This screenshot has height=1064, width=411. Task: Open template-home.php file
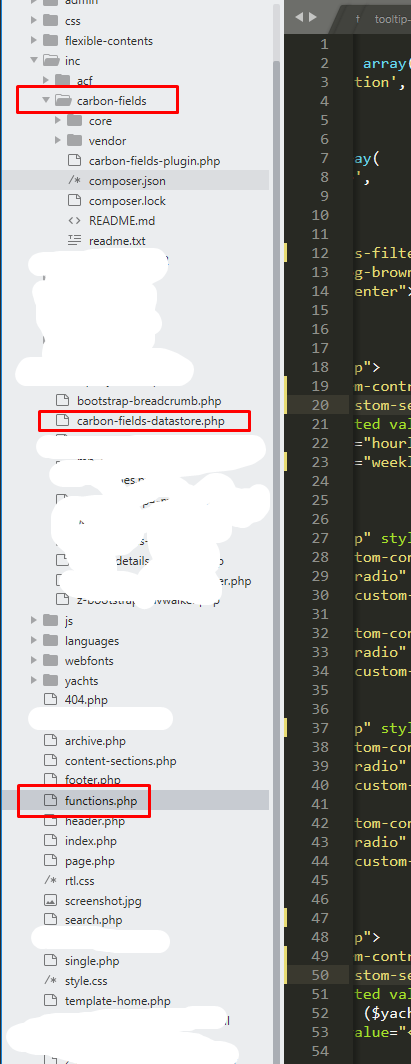pyautogui.click(x=118, y=1001)
